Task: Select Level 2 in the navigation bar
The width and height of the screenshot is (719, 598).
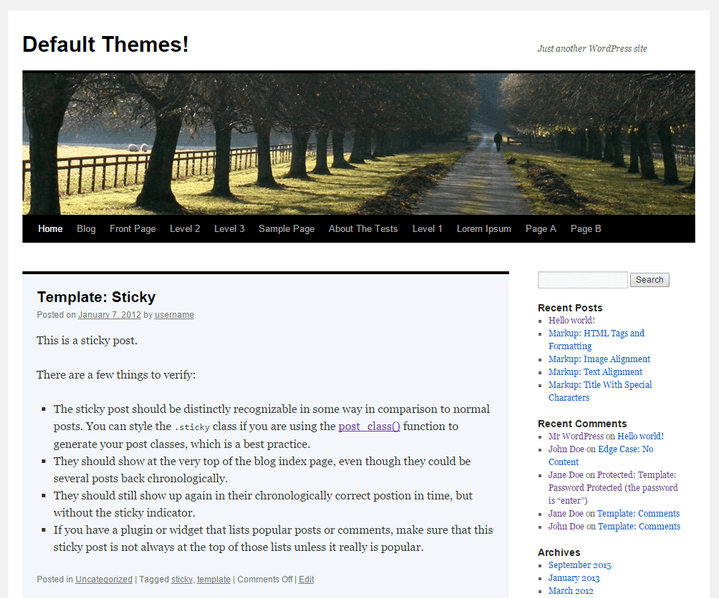Action: [x=185, y=229]
